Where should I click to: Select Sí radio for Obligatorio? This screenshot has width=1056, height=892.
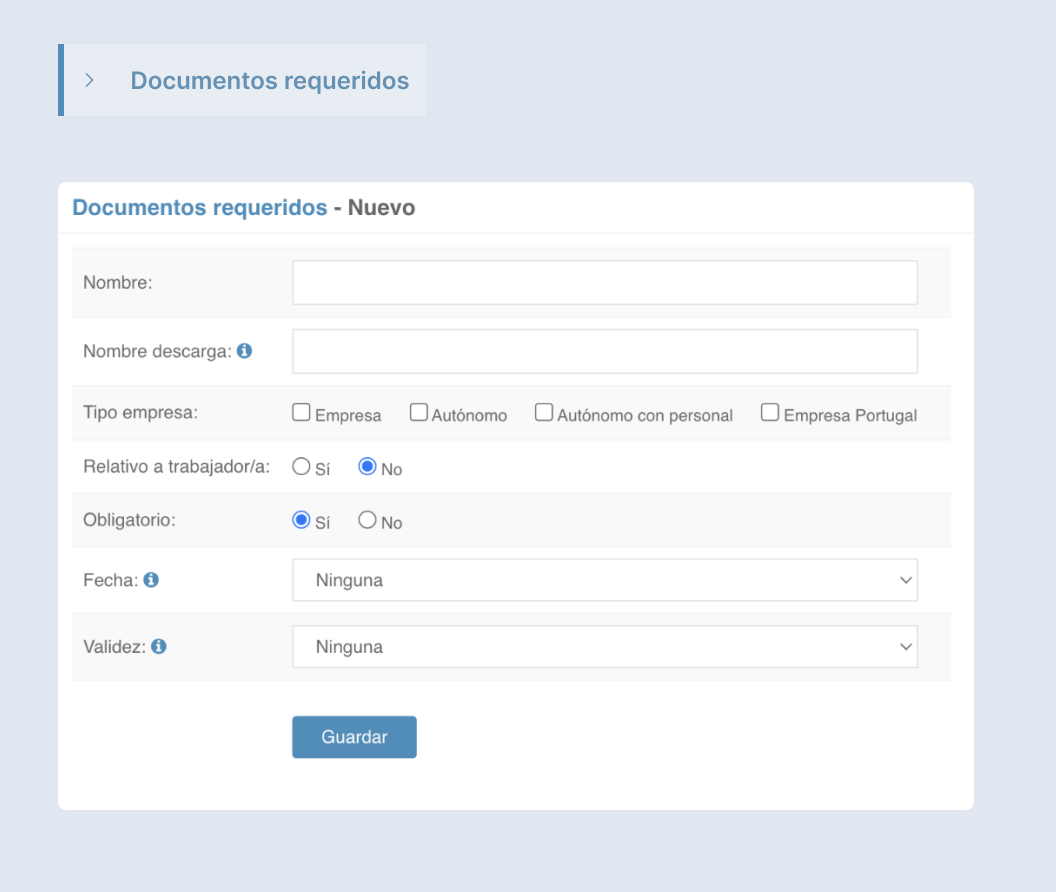(x=301, y=520)
